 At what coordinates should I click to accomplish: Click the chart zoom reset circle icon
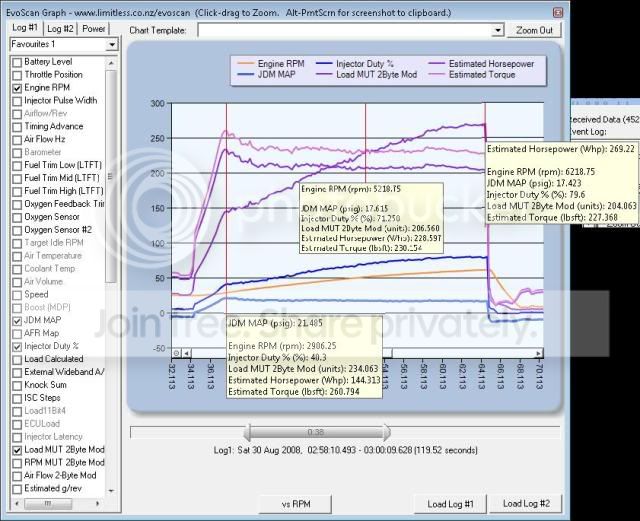pyautogui.click(x=176, y=353)
